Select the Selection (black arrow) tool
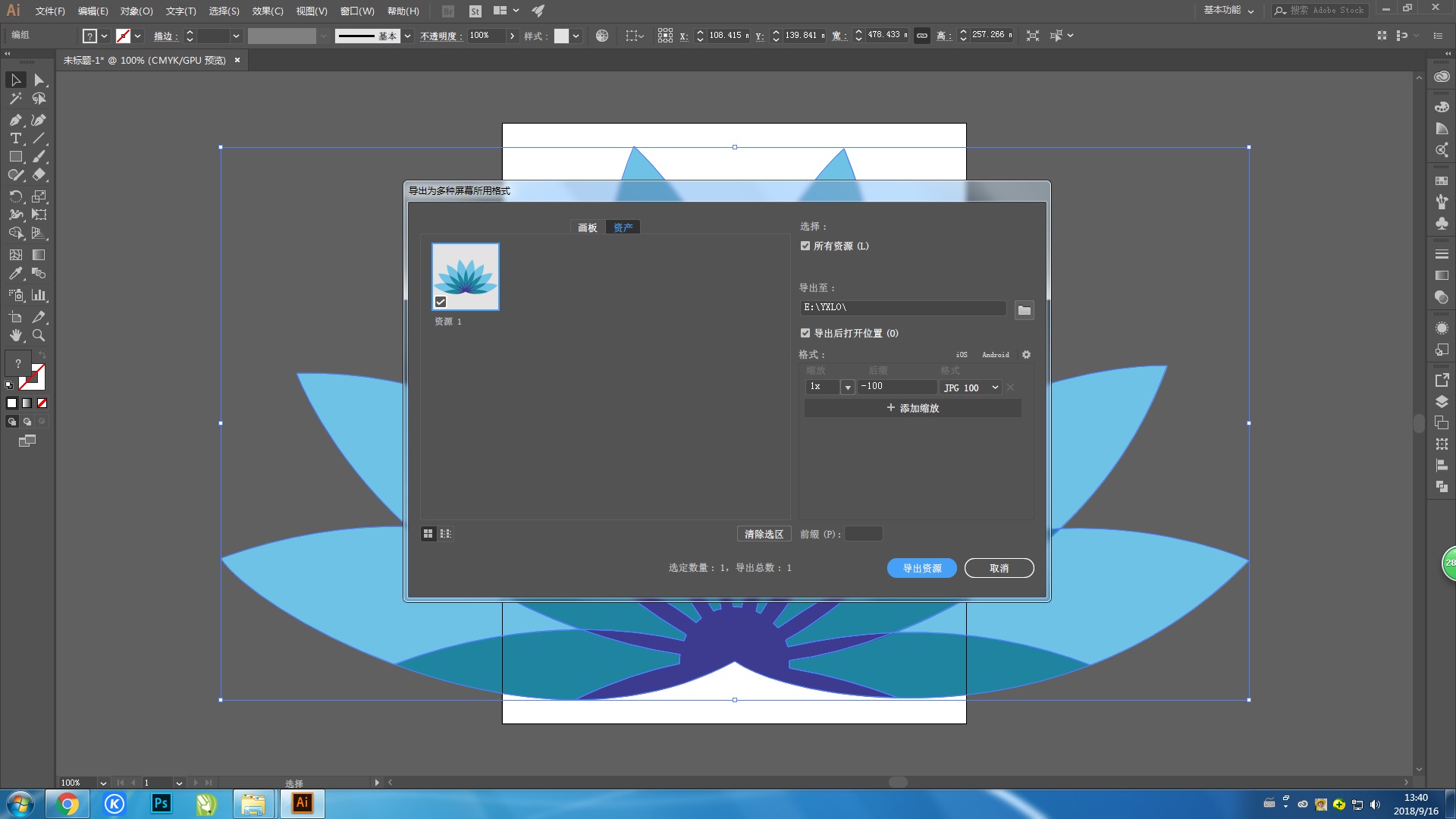The height and width of the screenshot is (819, 1456). (x=16, y=80)
